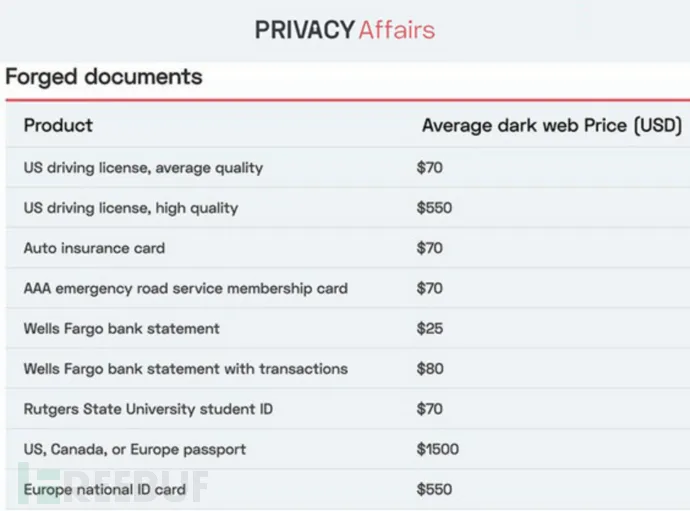Select Rutgers State University student ID row
The height and width of the screenshot is (511, 690).
tap(148, 409)
